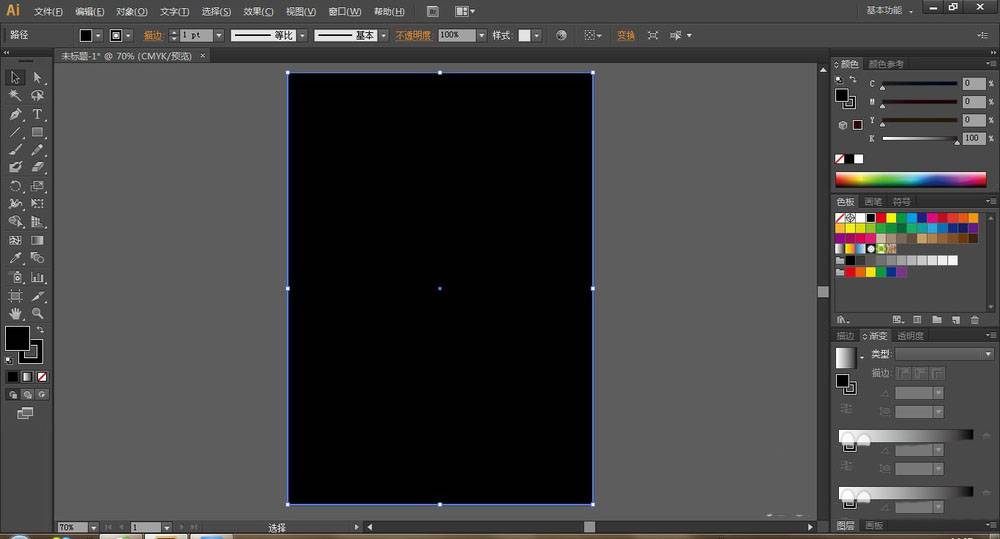
Task: Click the delete swatch trash icon
Action: [x=975, y=320]
